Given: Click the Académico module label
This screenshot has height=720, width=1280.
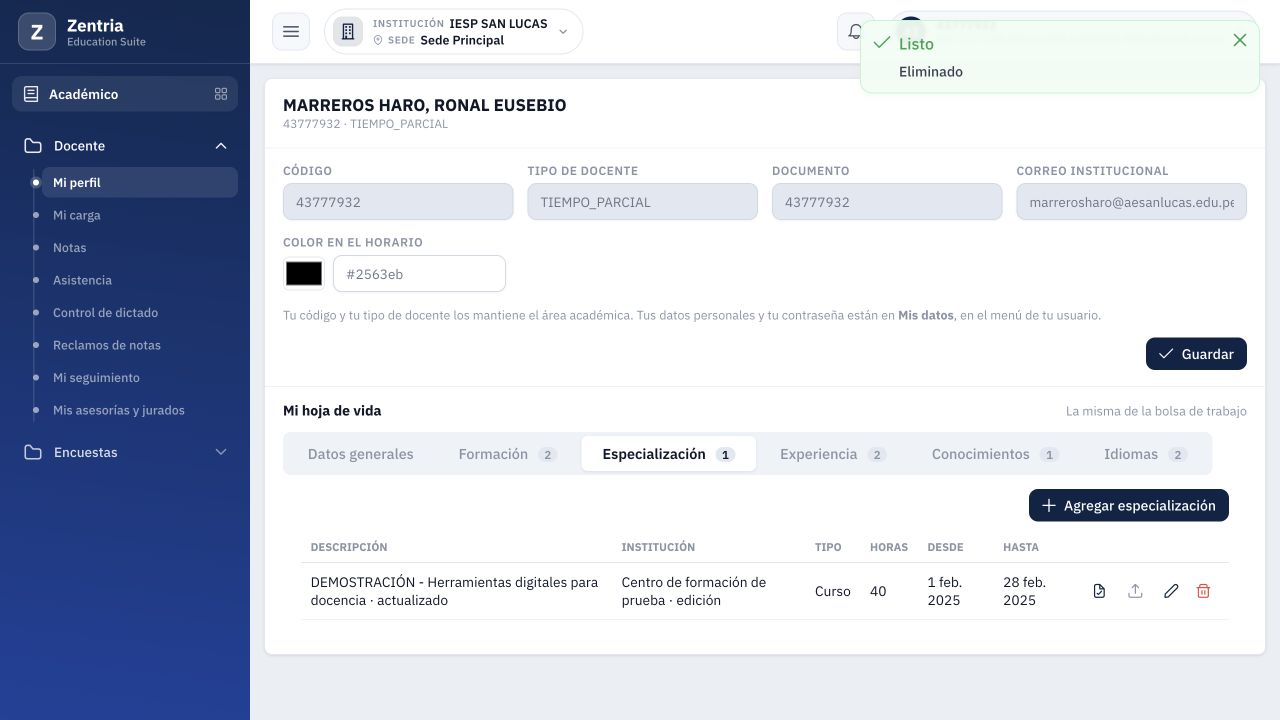Looking at the screenshot, I should (x=83, y=94).
